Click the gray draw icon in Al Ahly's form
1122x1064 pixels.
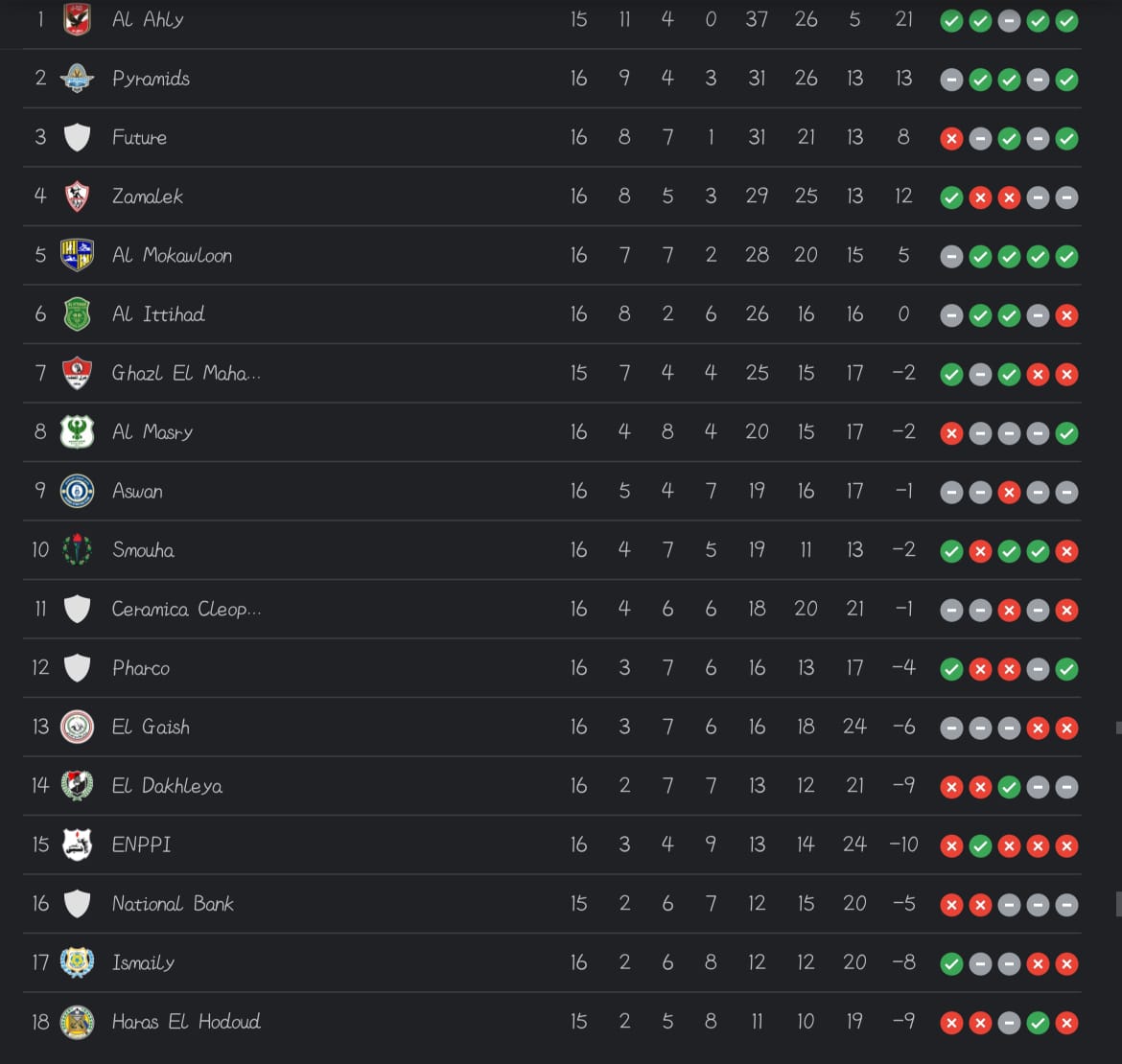point(1009,21)
